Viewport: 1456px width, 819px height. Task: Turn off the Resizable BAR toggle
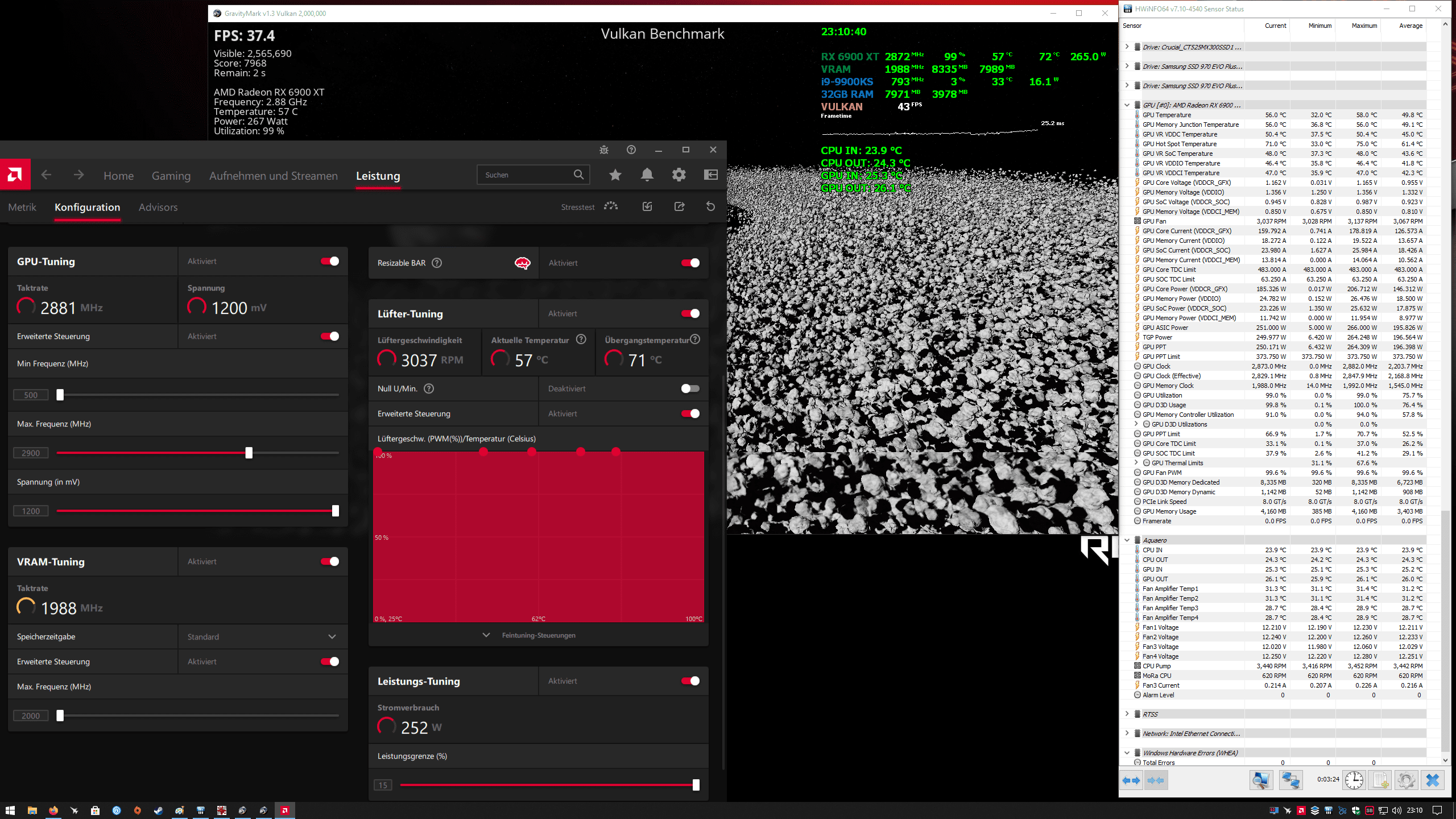point(690,263)
